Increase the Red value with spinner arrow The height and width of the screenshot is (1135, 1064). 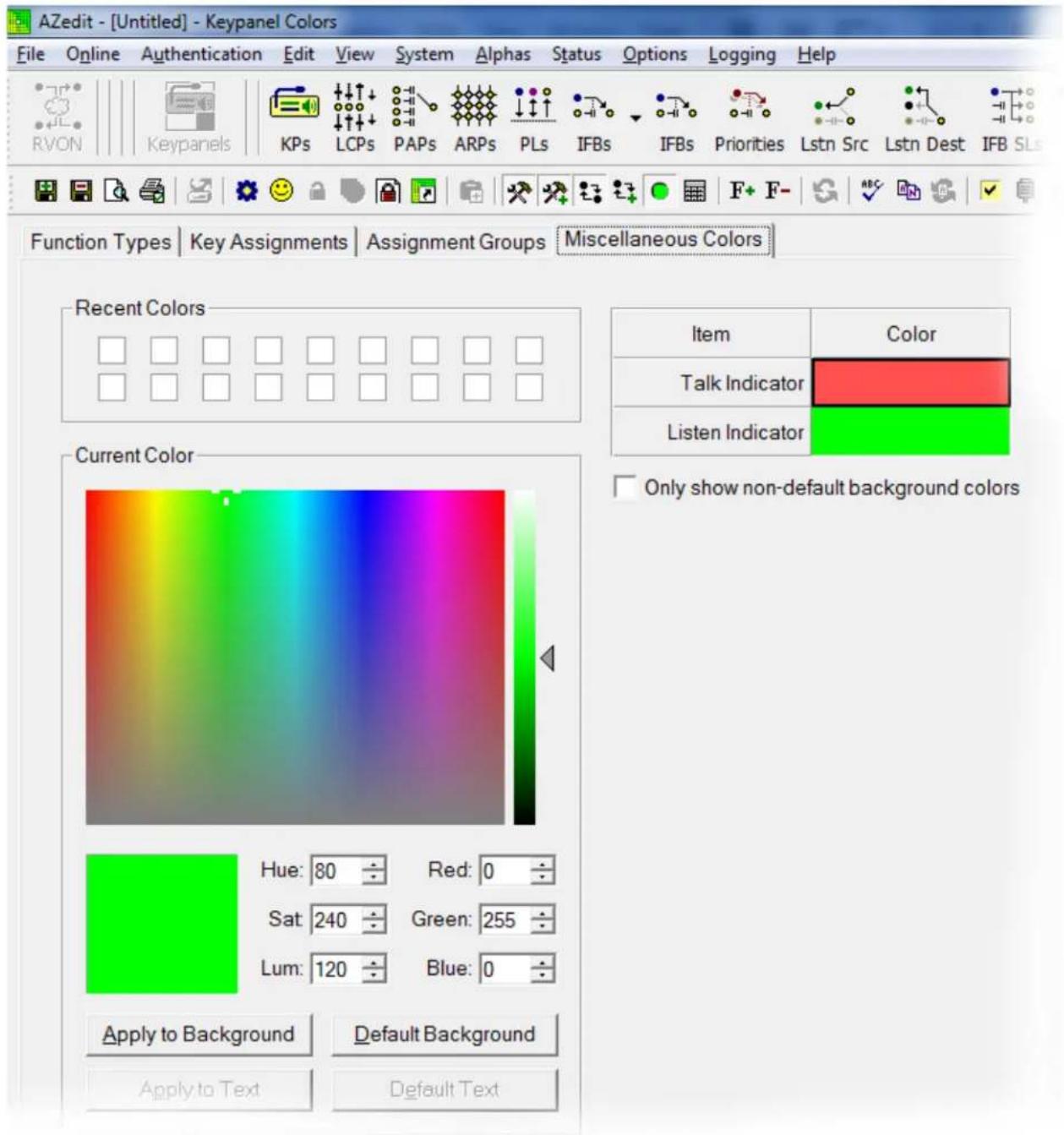pyautogui.click(x=543, y=864)
